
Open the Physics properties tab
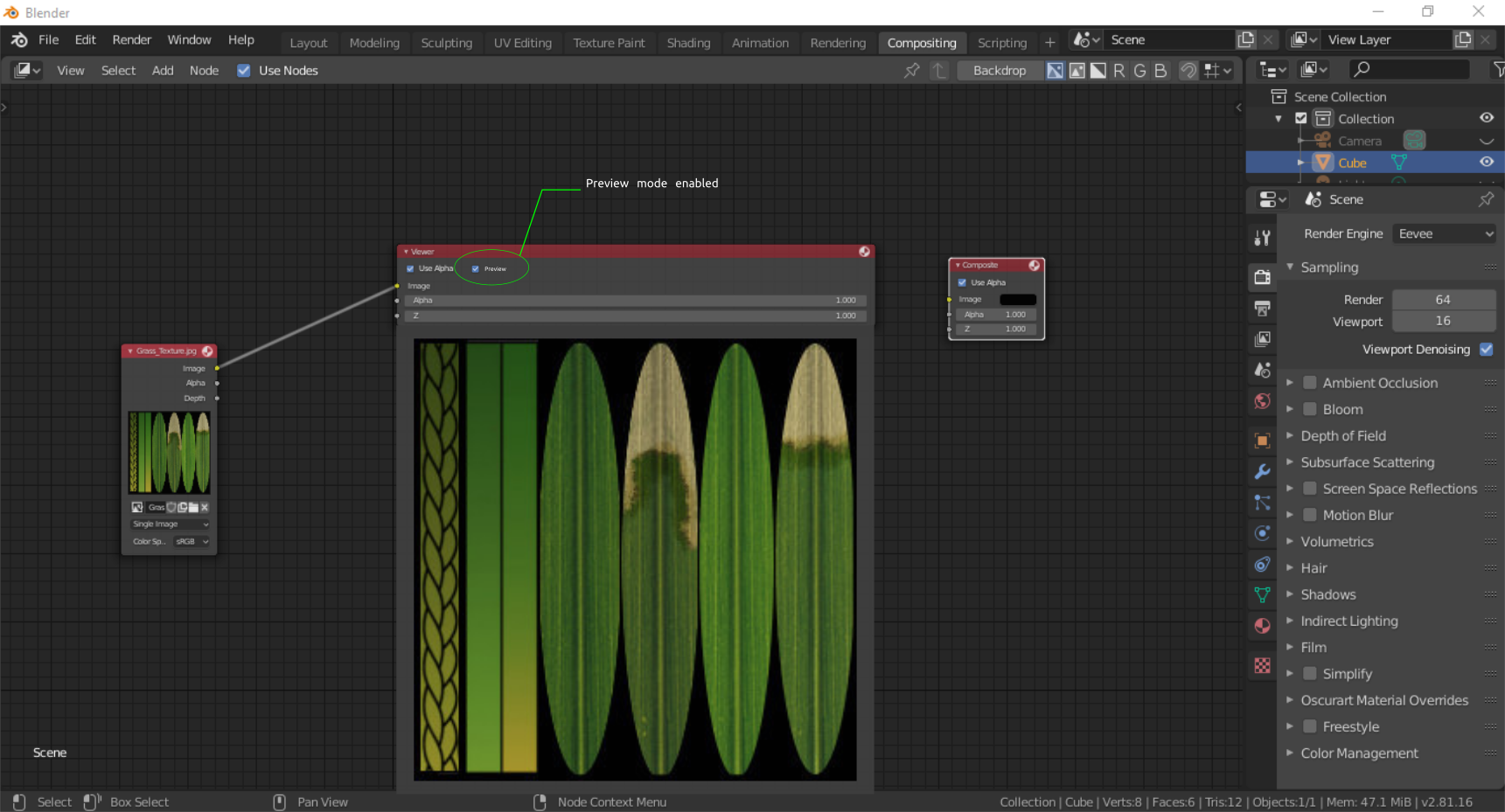[1262, 533]
